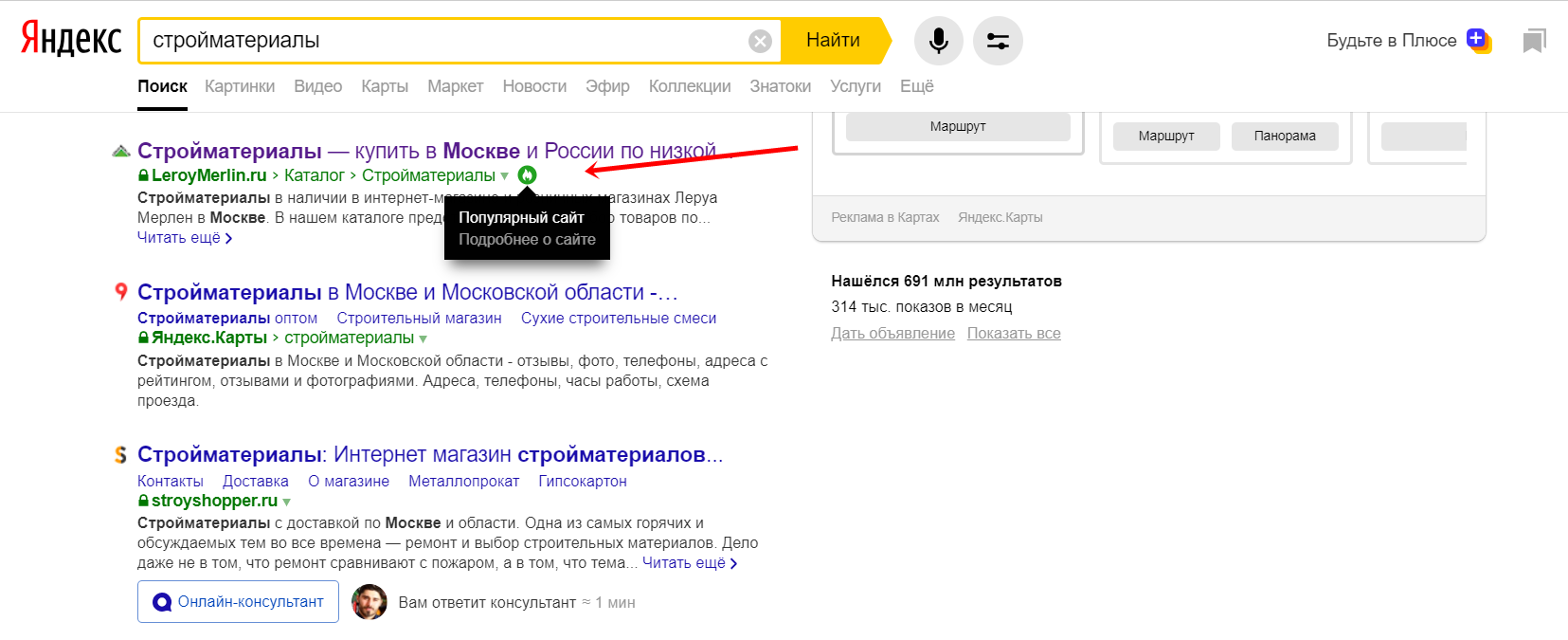Screen dimensions: 1568x640
Task: Click the Yandex Plus badge icon
Action: 1478,40
